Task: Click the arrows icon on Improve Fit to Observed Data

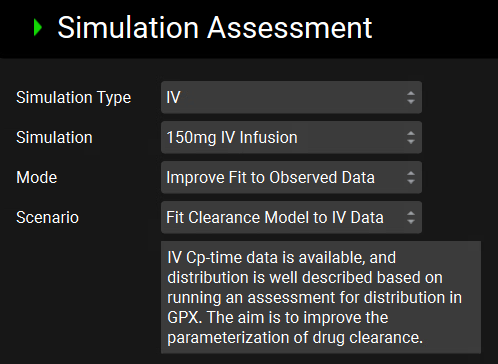Action: point(411,177)
